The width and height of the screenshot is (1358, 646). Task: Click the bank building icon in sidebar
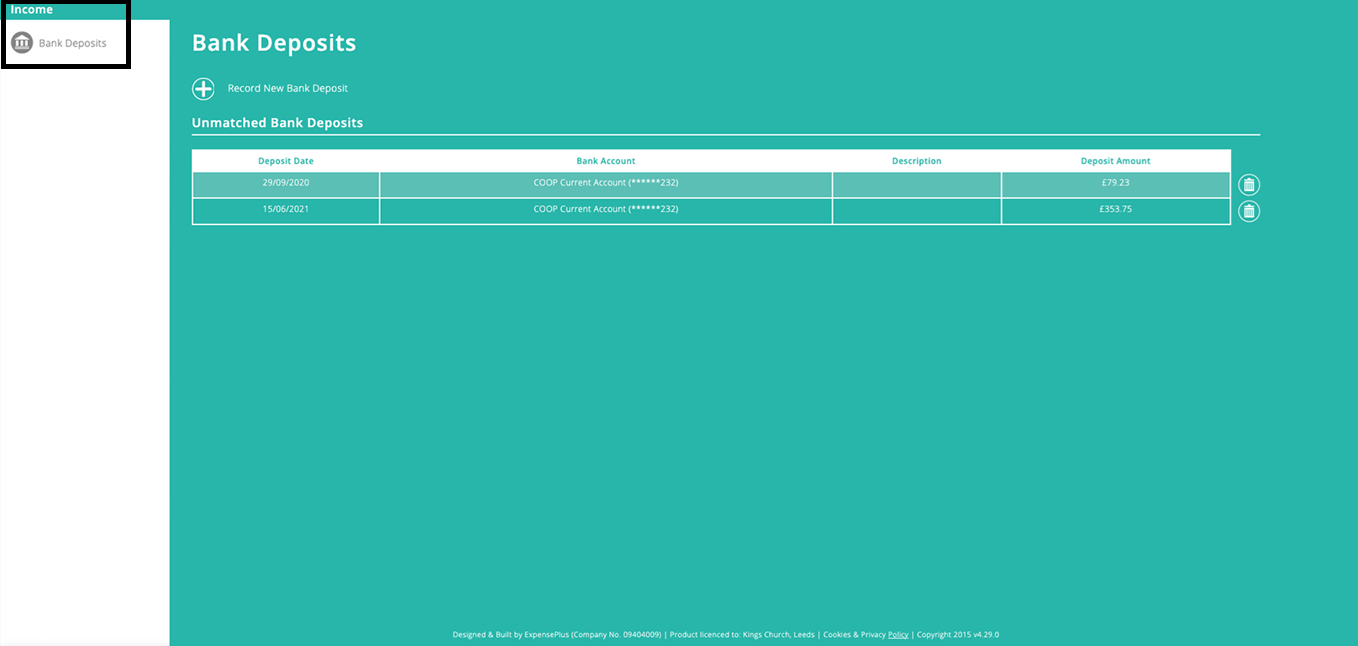pos(22,43)
